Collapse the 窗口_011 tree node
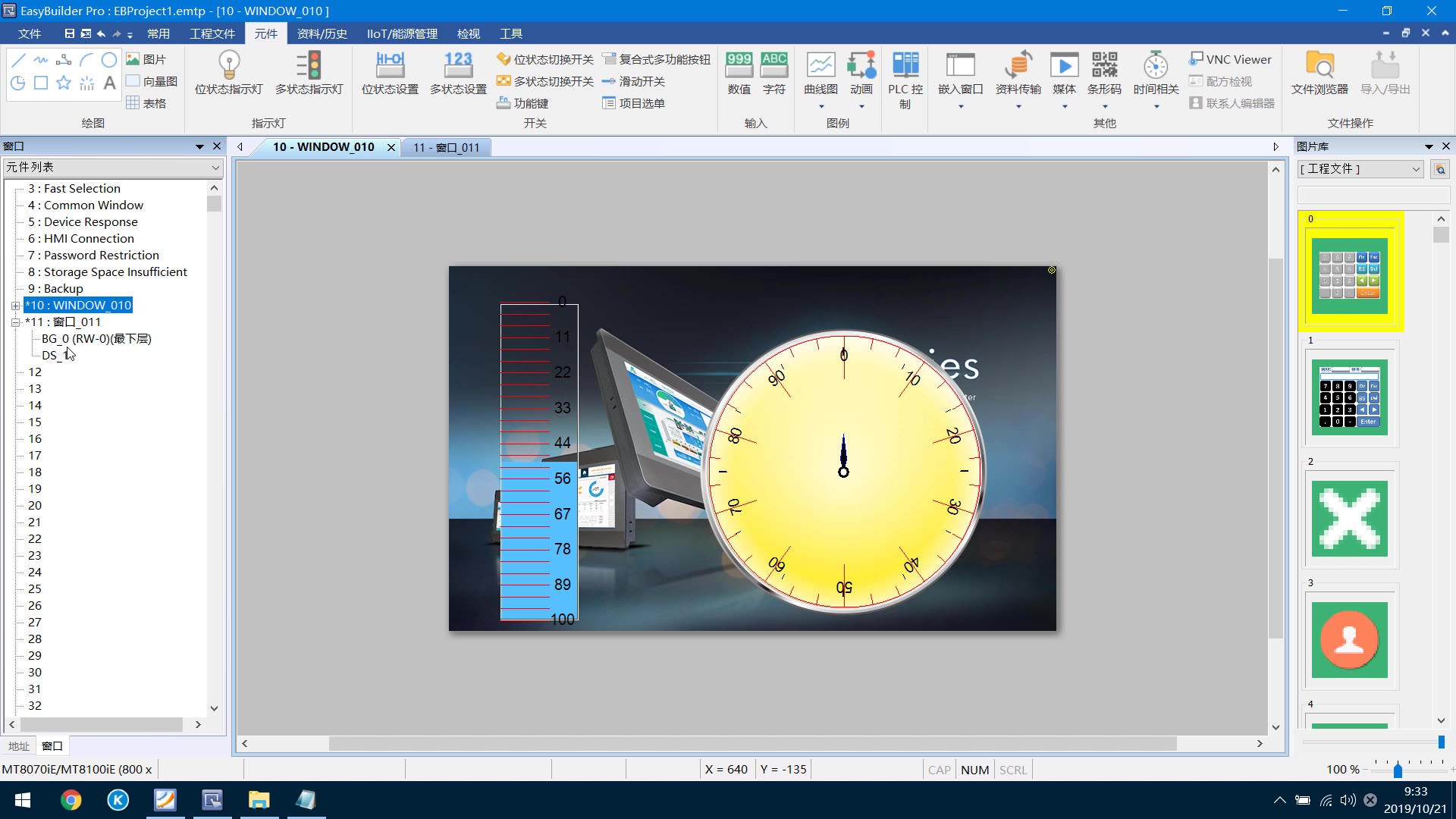Image resolution: width=1456 pixels, height=819 pixels. (15, 322)
